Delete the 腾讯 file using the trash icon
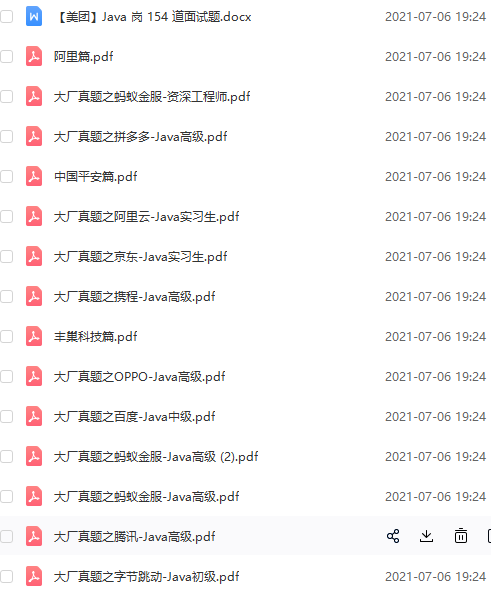This screenshot has height=591, width=491. click(460, 536)
